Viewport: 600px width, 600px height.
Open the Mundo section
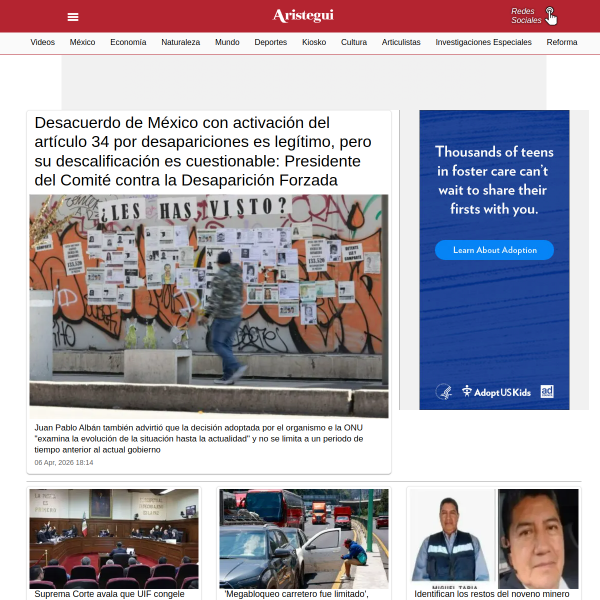point(227,42)
